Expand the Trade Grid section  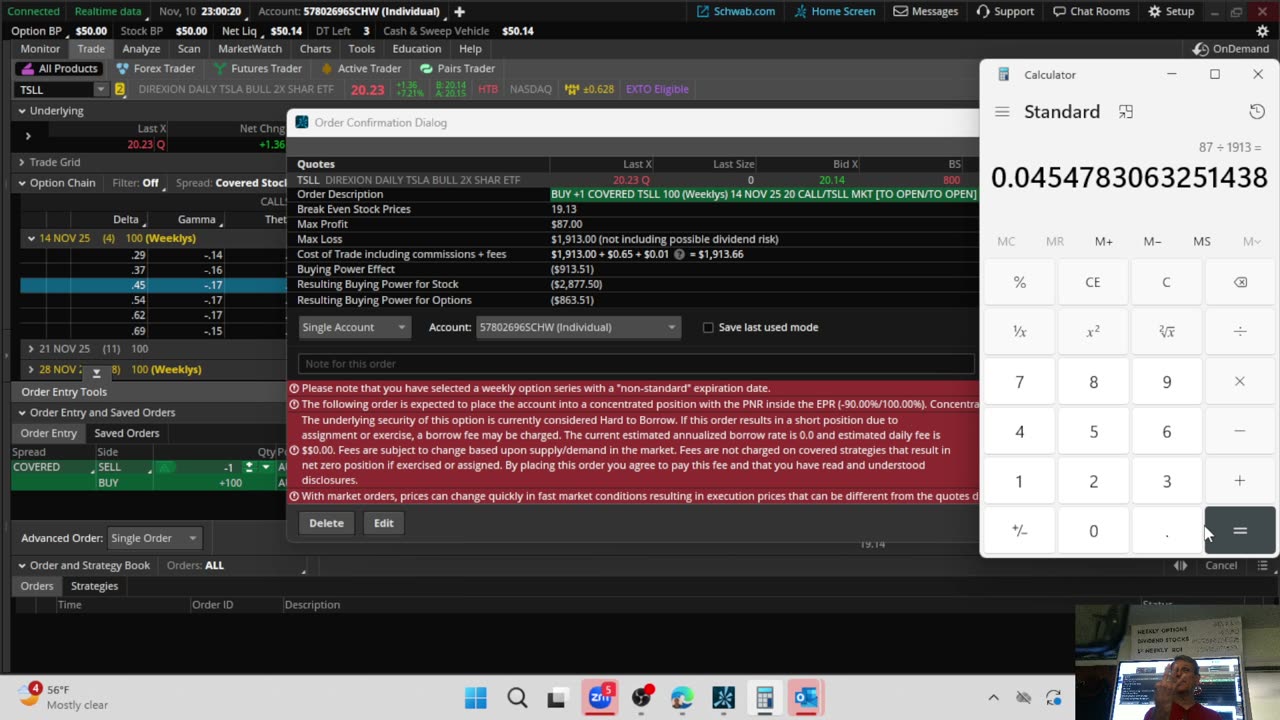(x=22, y=162)
